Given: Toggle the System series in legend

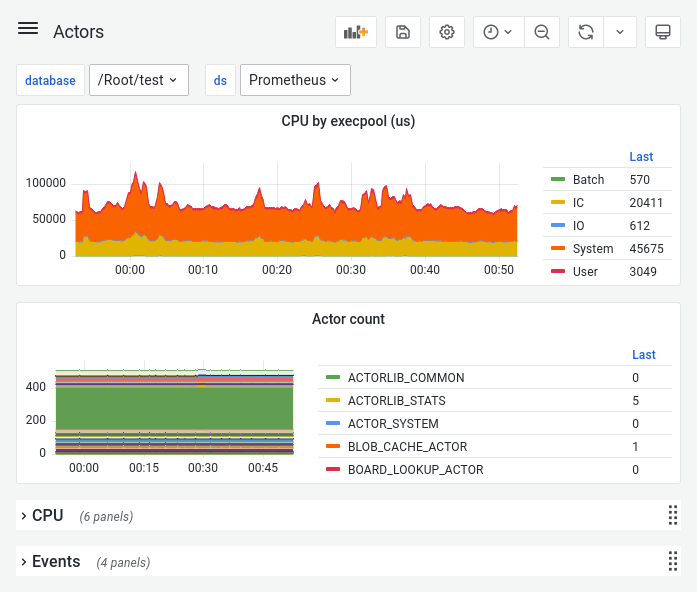Looking at the screenshot, I should pos(593,248).
